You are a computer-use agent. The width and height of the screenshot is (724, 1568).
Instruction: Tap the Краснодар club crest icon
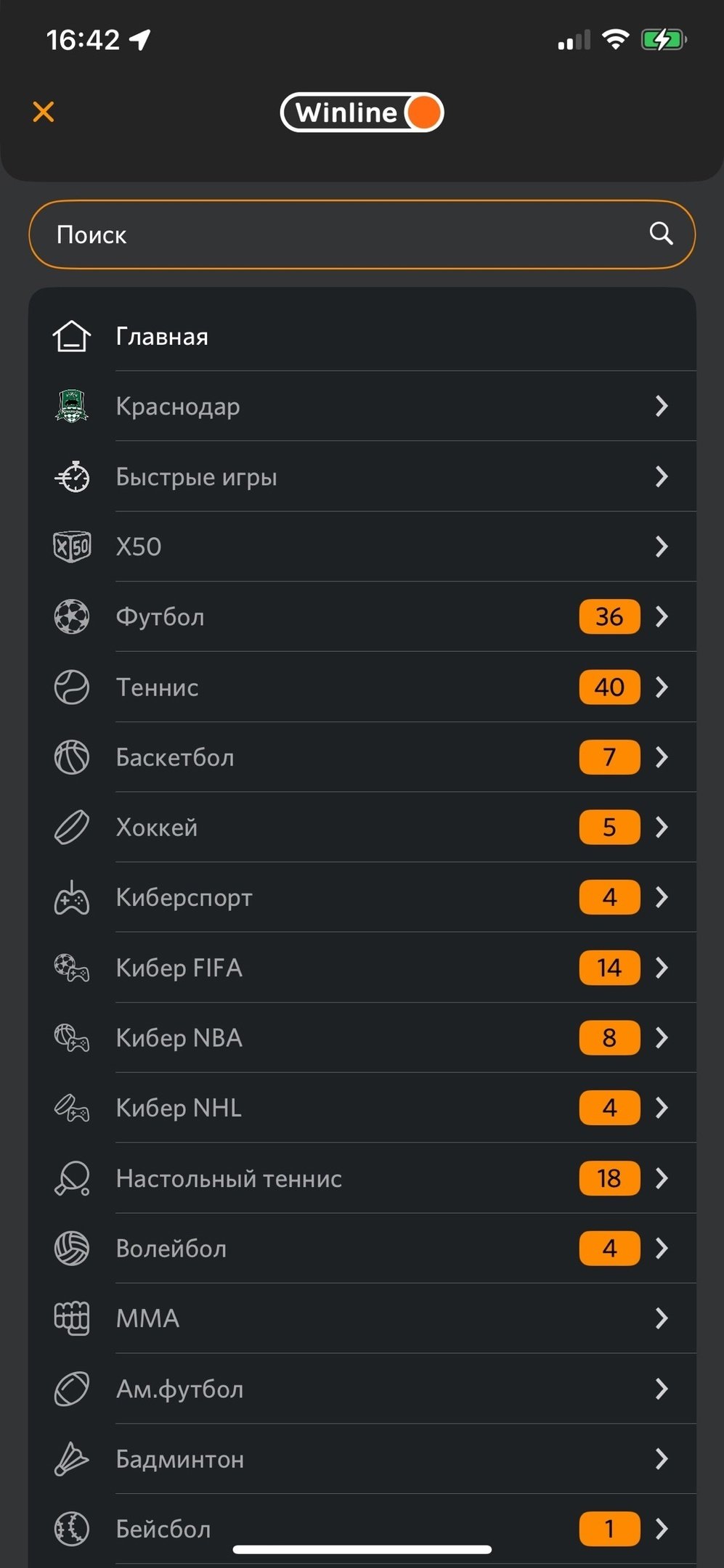pos(72,406)
